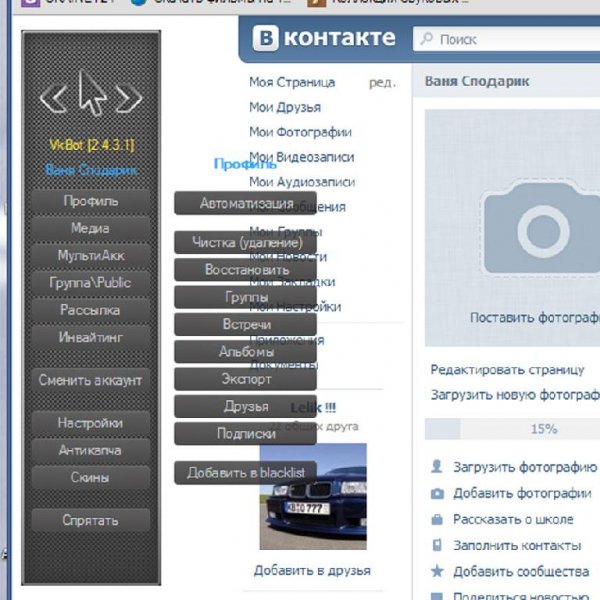Screen dimensions: 600x600
Task: Click the left arrow icon in VkBot
Action: click(54, 99)
